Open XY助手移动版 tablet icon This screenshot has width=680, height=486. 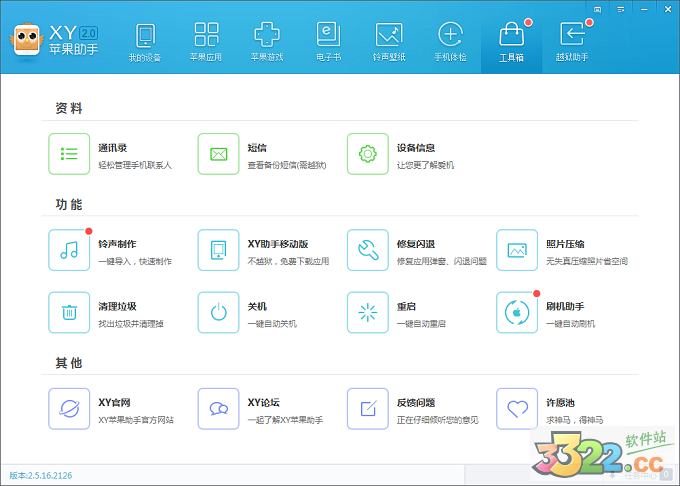point(218,250)
